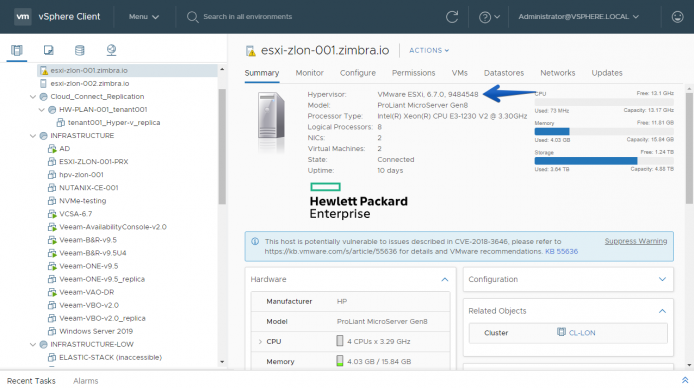Open the ACTIONS dropdown for host
Viewport: 694px width, 388px height.
429,50
